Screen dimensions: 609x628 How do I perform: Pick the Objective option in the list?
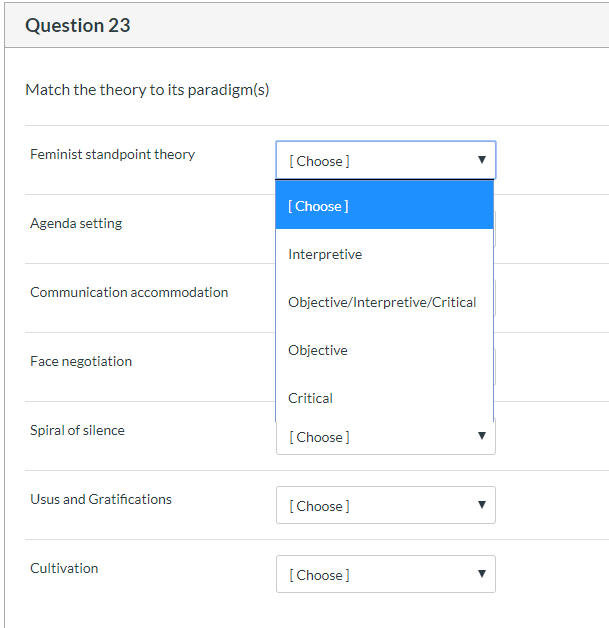pos(384,350)
